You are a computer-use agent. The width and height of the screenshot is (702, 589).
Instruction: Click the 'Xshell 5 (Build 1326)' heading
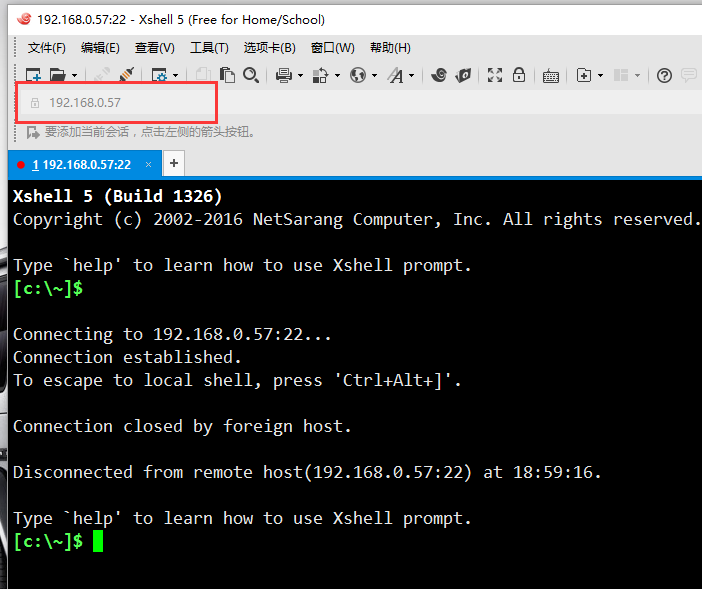pyautogui.click(x=117, y=196)
